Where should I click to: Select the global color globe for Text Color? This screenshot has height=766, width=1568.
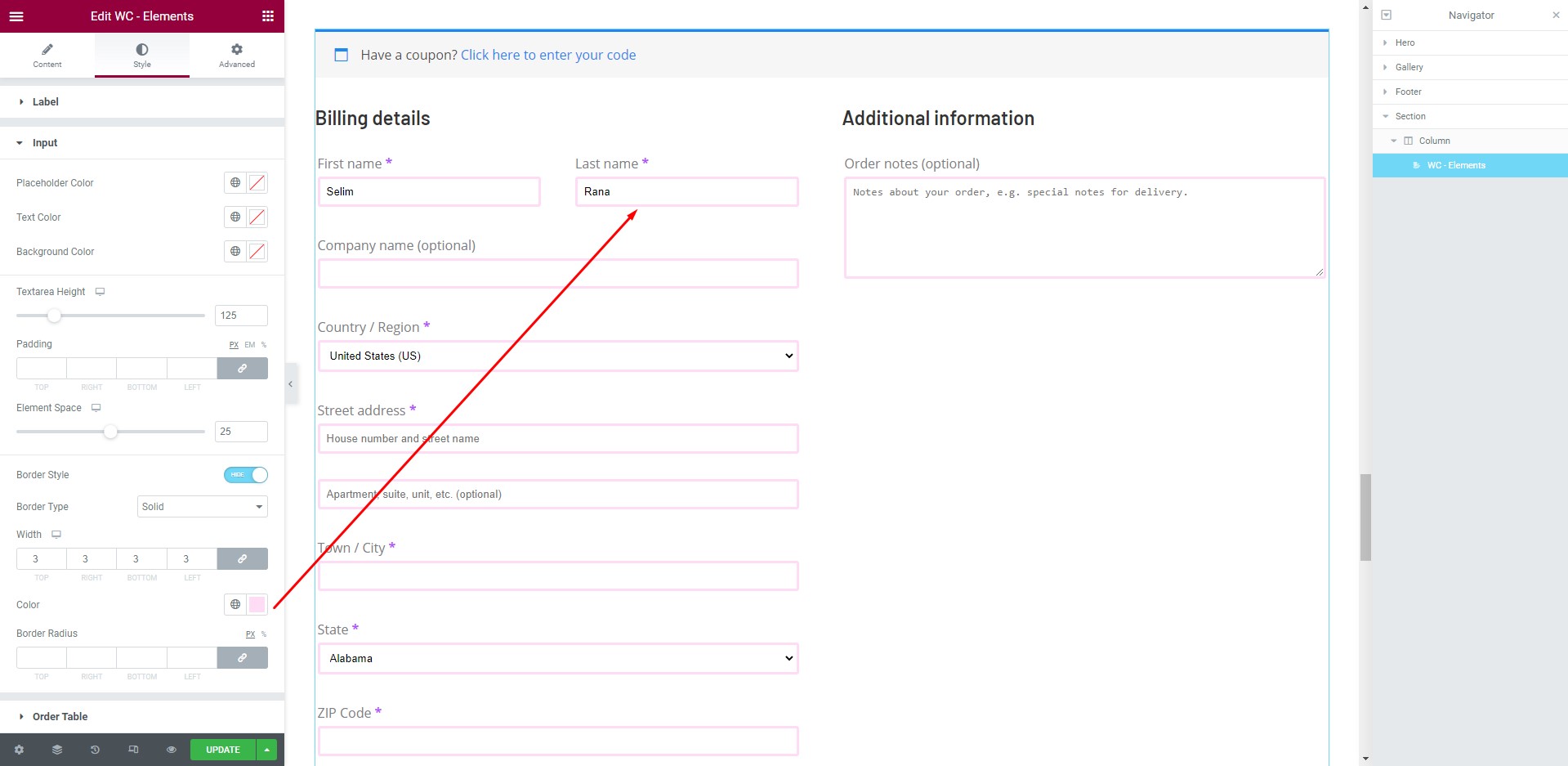point(235,217)
